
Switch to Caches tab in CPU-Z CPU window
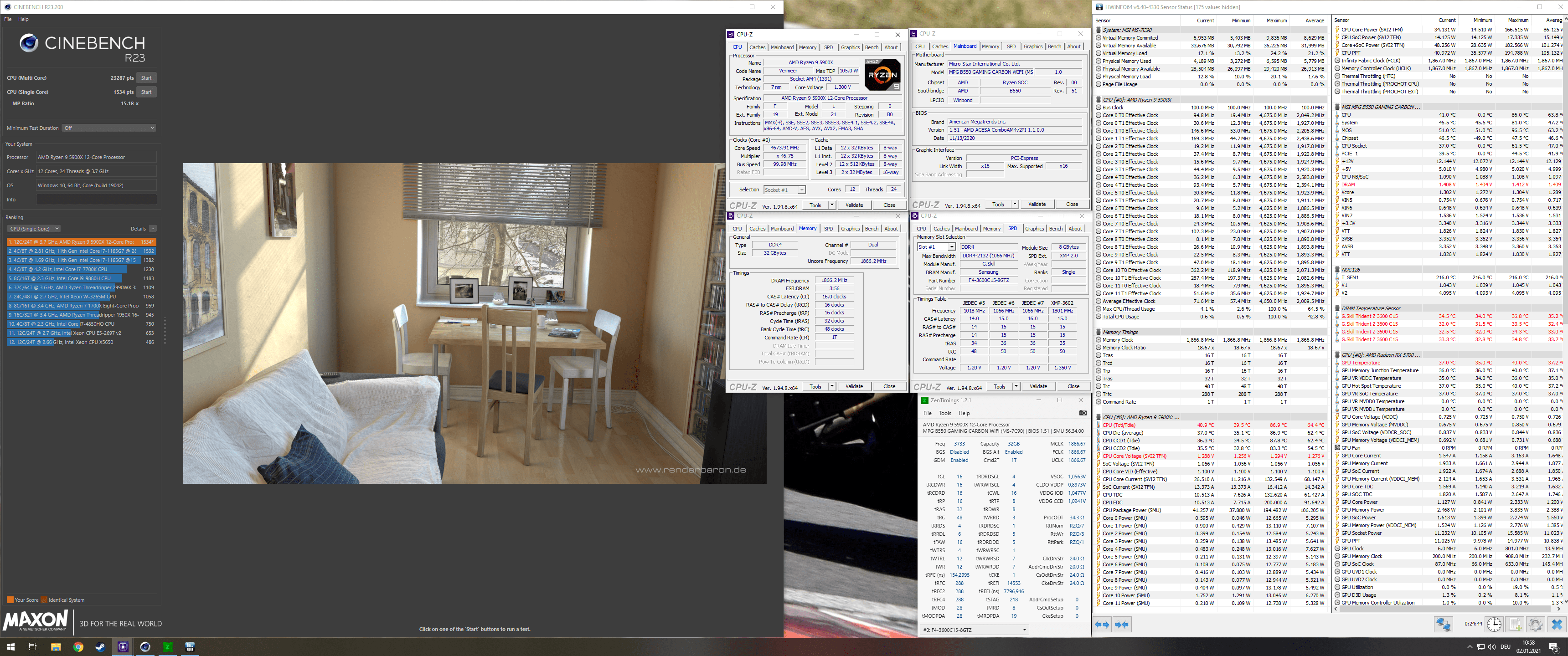pyautogui.click(x=757, y=47)
